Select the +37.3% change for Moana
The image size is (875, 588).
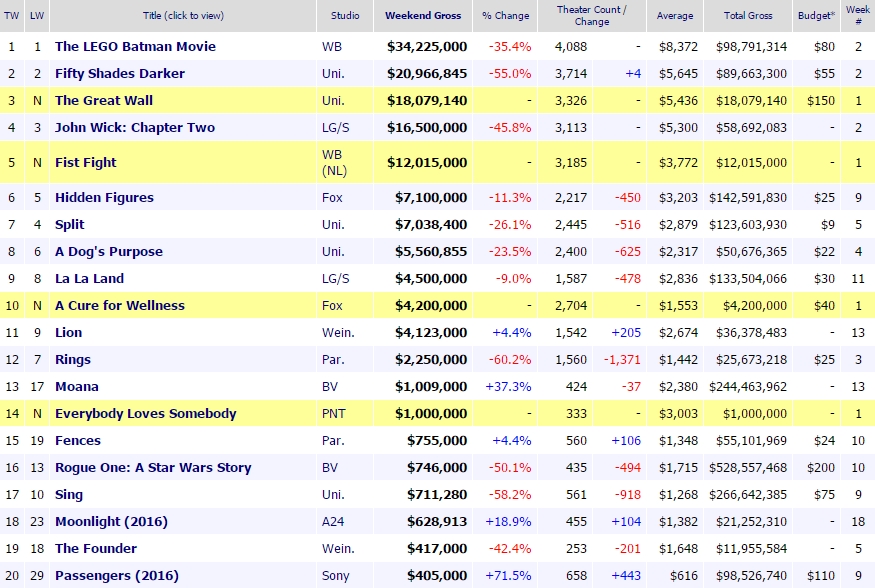click(x=508, y=387)
